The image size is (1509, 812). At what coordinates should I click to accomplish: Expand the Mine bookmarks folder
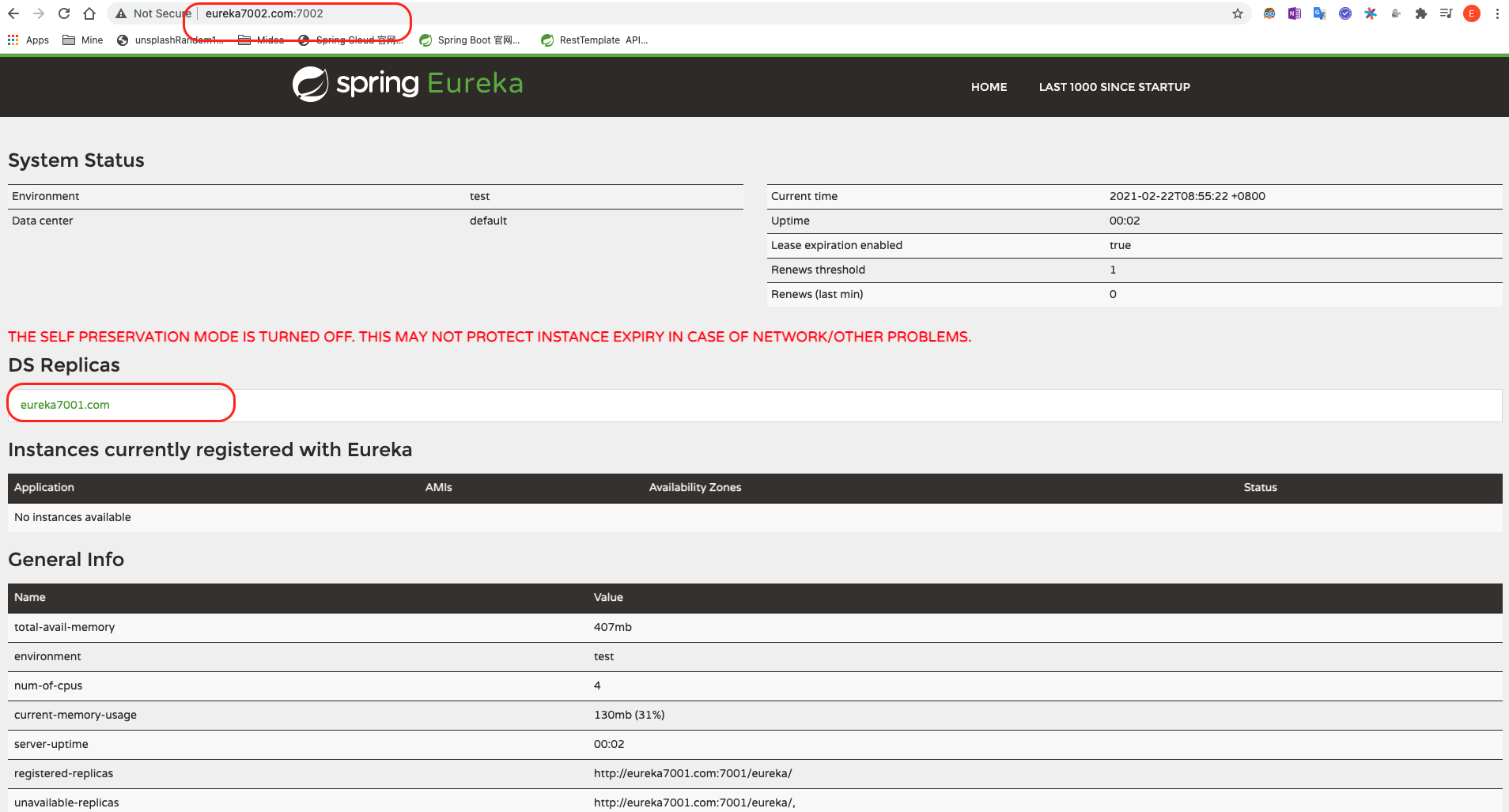click(x=83, y=40)
